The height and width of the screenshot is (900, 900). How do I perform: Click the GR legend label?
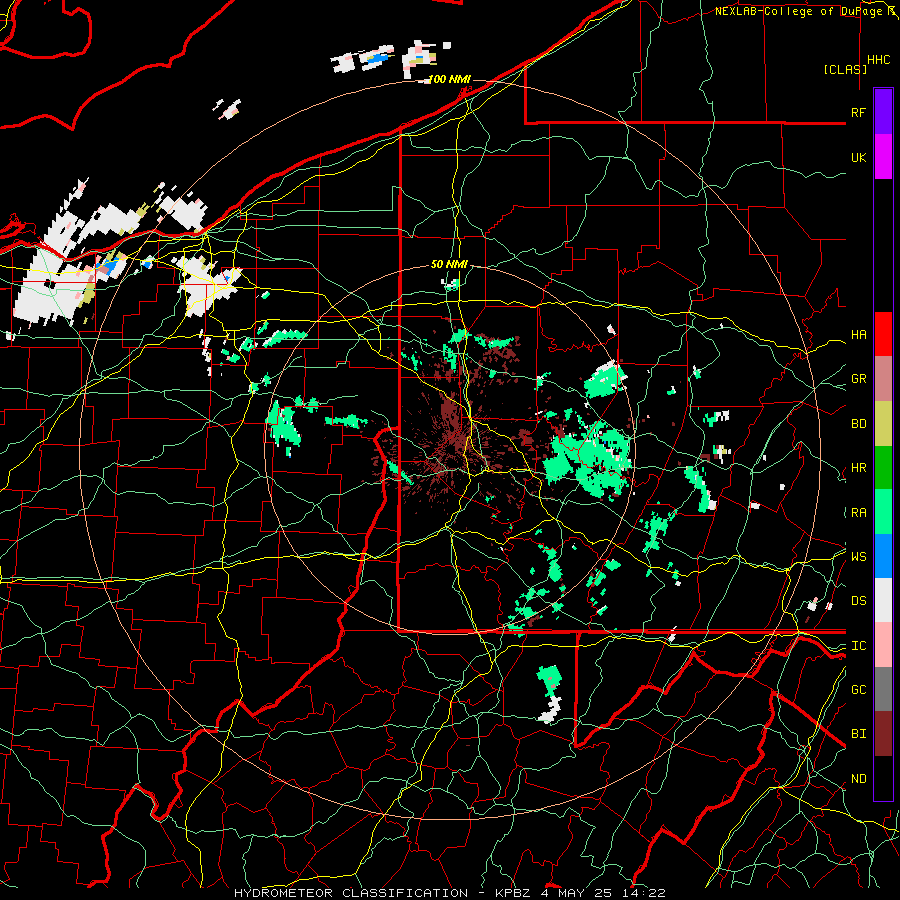click(858, 379)
